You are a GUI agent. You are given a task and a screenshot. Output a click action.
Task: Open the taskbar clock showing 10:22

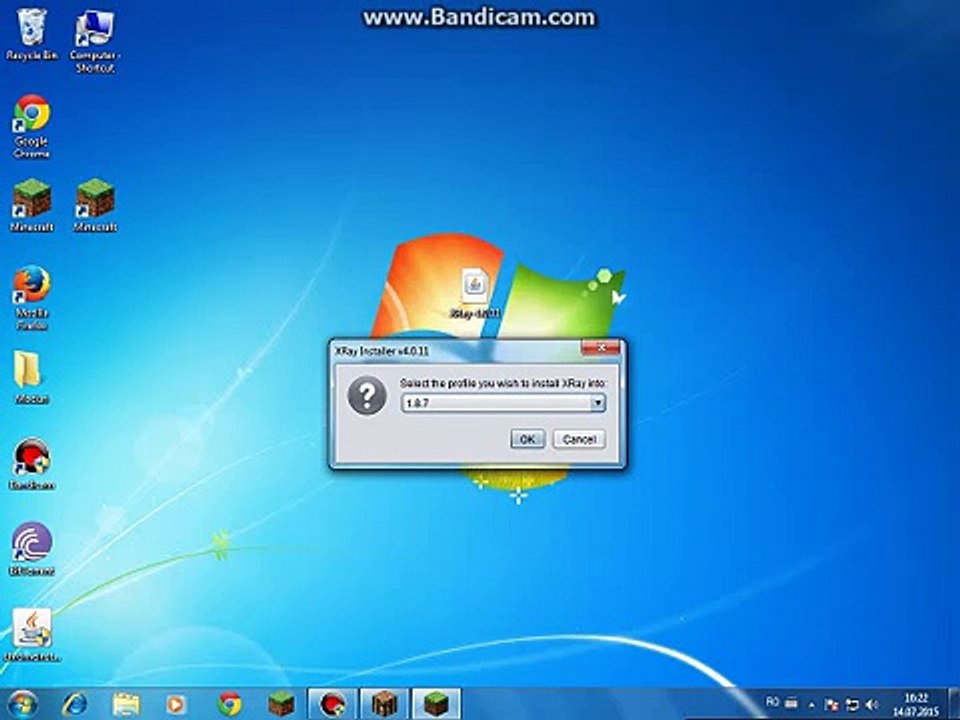coord(916,705)
